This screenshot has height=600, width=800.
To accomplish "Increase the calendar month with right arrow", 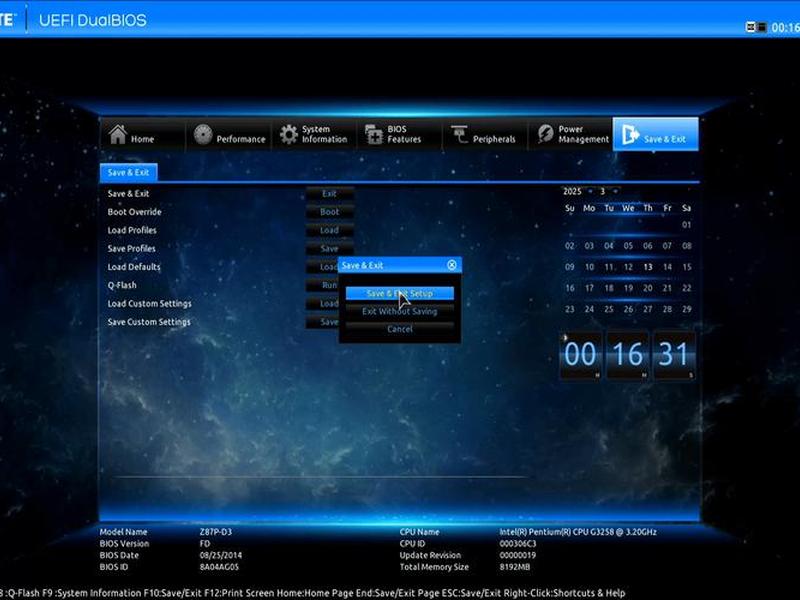I will (615, 191).
